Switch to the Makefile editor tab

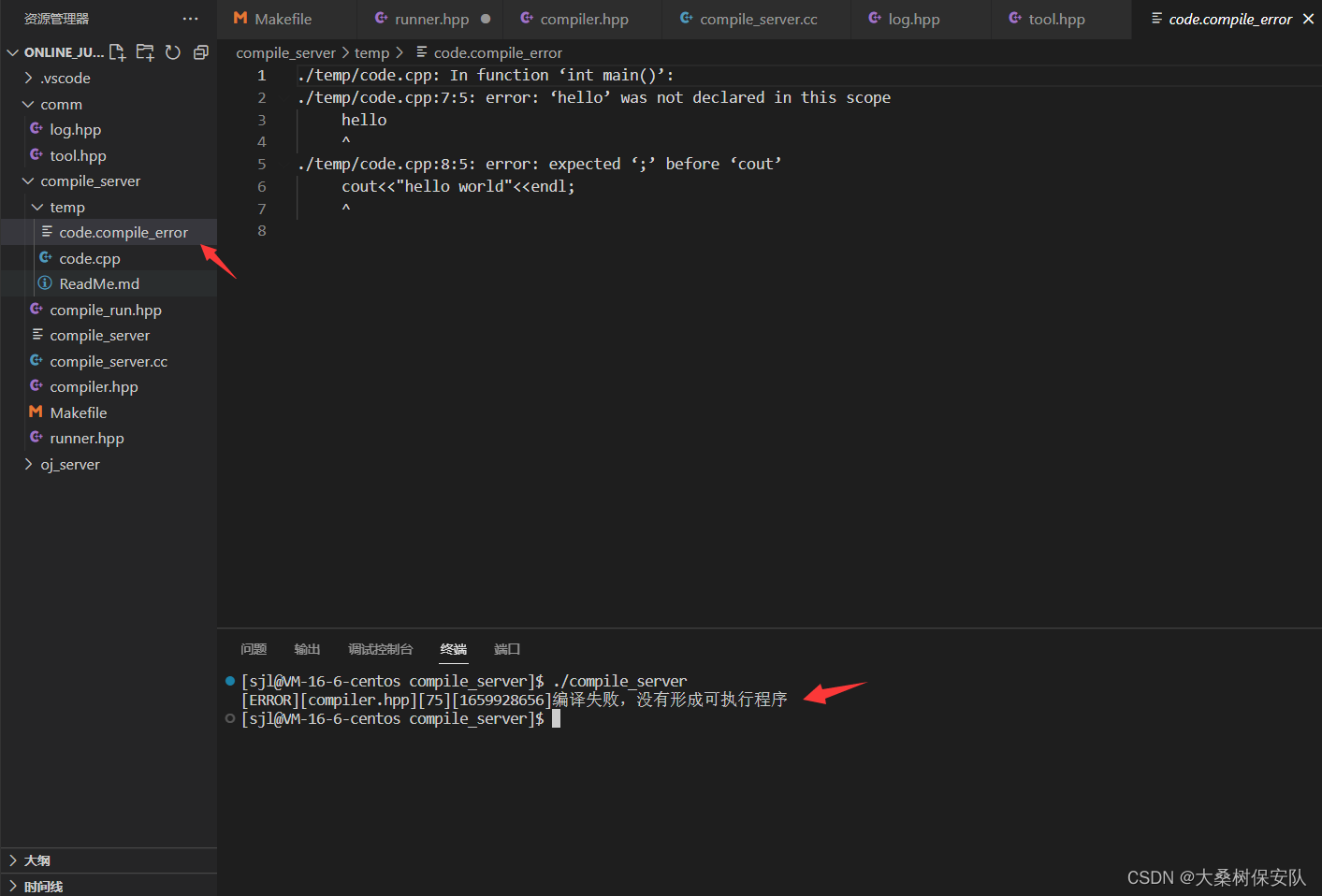pos(286,19)
